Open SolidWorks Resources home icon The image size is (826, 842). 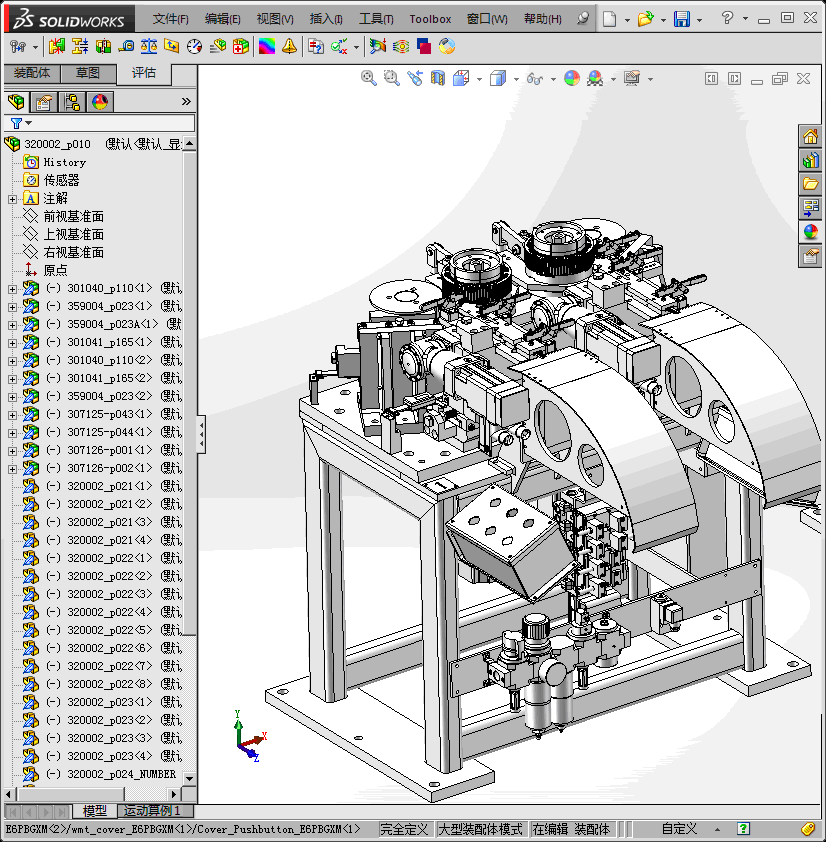[810, 137]
